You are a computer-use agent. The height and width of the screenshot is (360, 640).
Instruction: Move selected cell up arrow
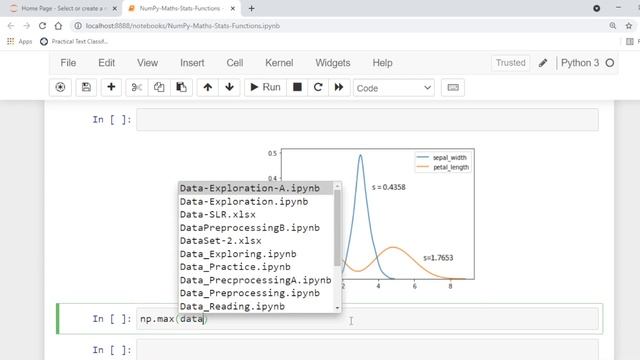tap(208, 87)
